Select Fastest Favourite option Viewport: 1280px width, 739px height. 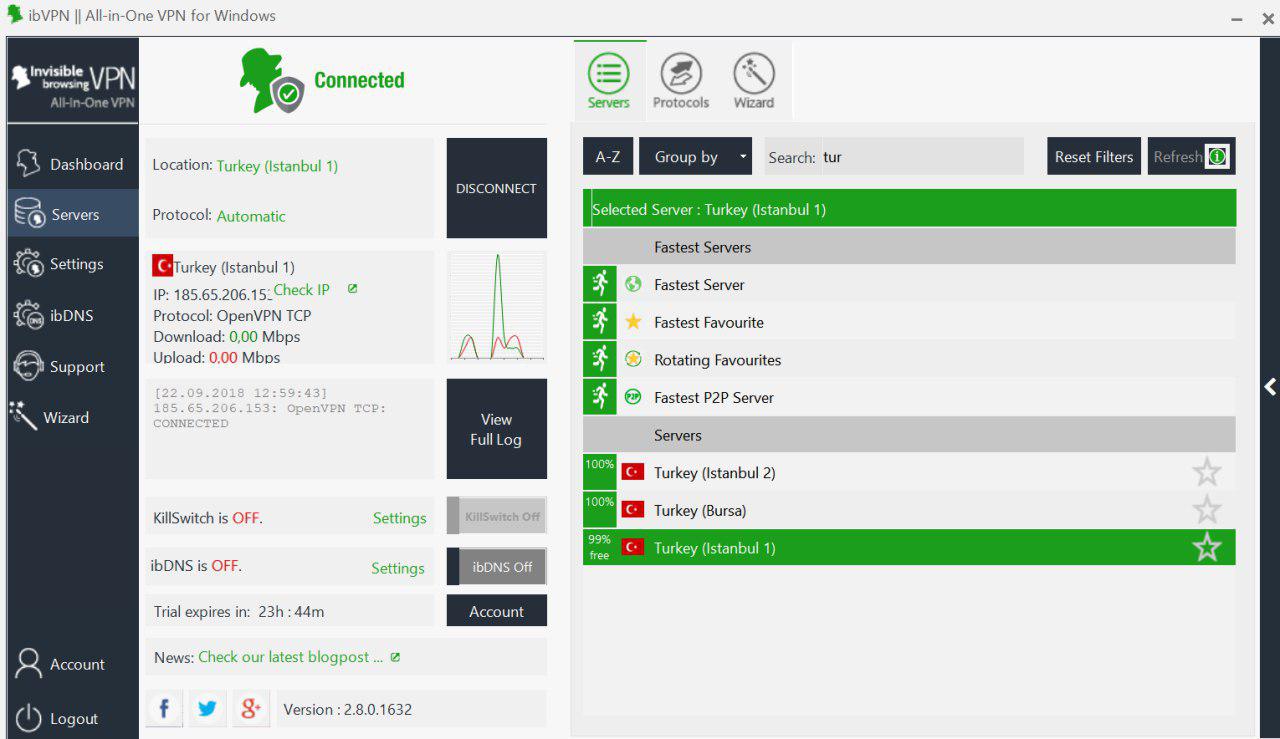click(x=909, y=322)
